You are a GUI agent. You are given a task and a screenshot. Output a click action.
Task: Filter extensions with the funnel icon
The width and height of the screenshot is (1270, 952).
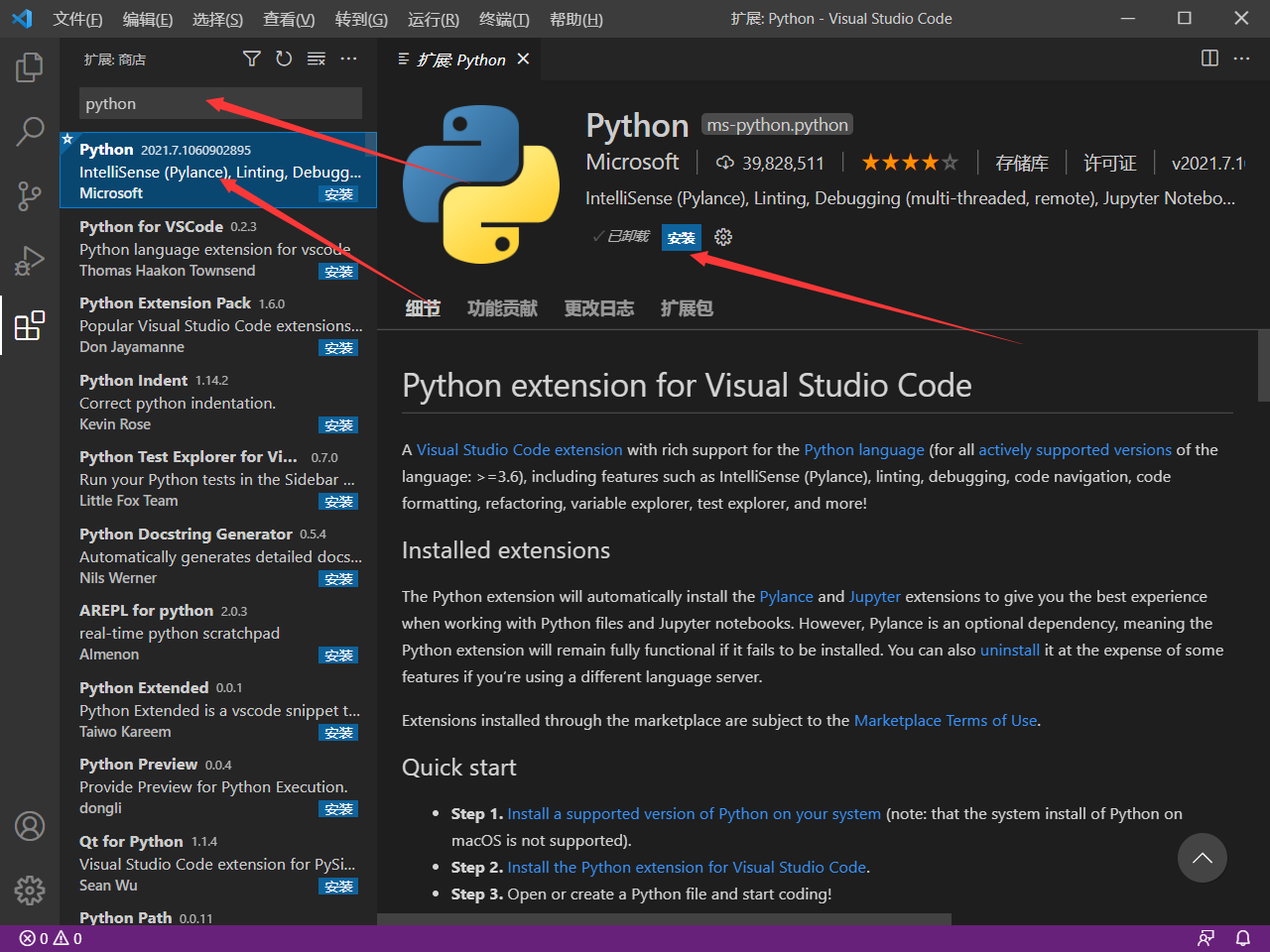click(252, 59)
